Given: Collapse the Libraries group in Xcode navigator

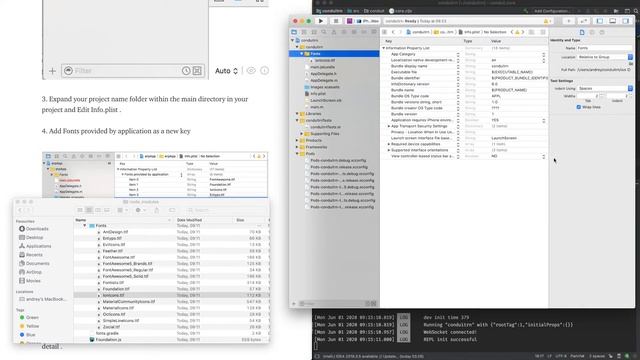Looking at the screenshot, I should pos(297,113).
